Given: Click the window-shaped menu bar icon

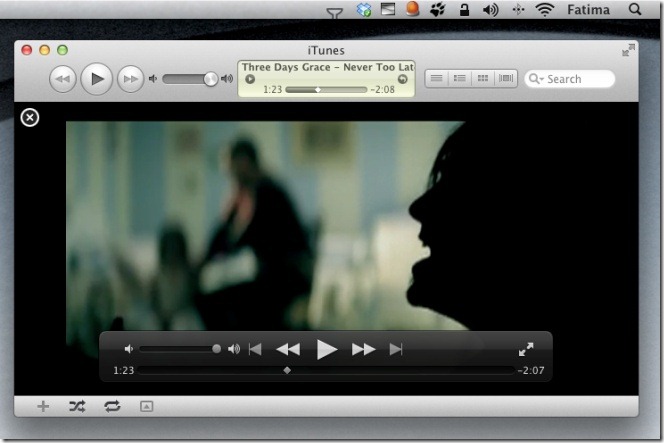Looking at the screenshot, I should (x=388, y=9).
